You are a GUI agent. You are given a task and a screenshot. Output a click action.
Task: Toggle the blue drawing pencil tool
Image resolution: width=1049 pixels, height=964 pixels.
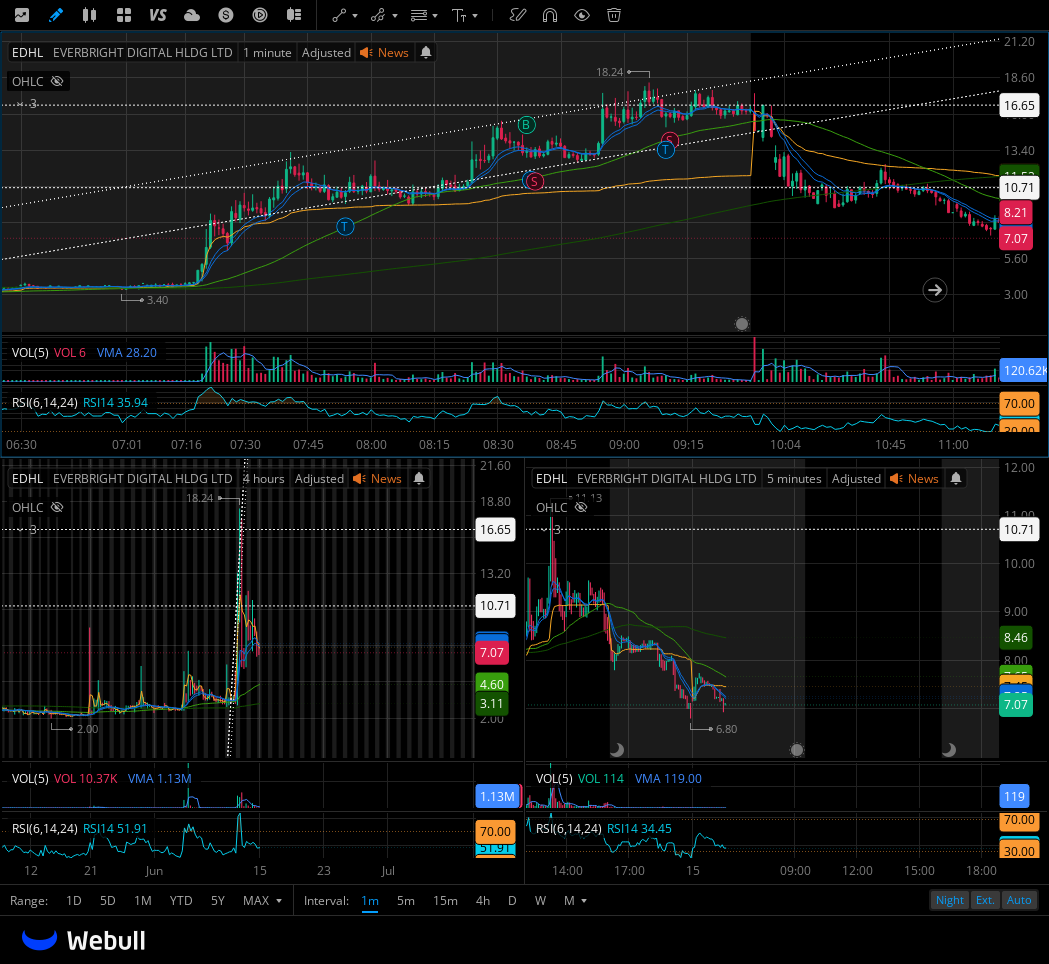coord(56,15)
